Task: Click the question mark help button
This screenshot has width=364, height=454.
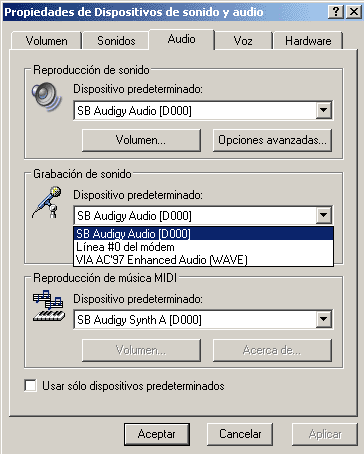Action: pos(336,12)
